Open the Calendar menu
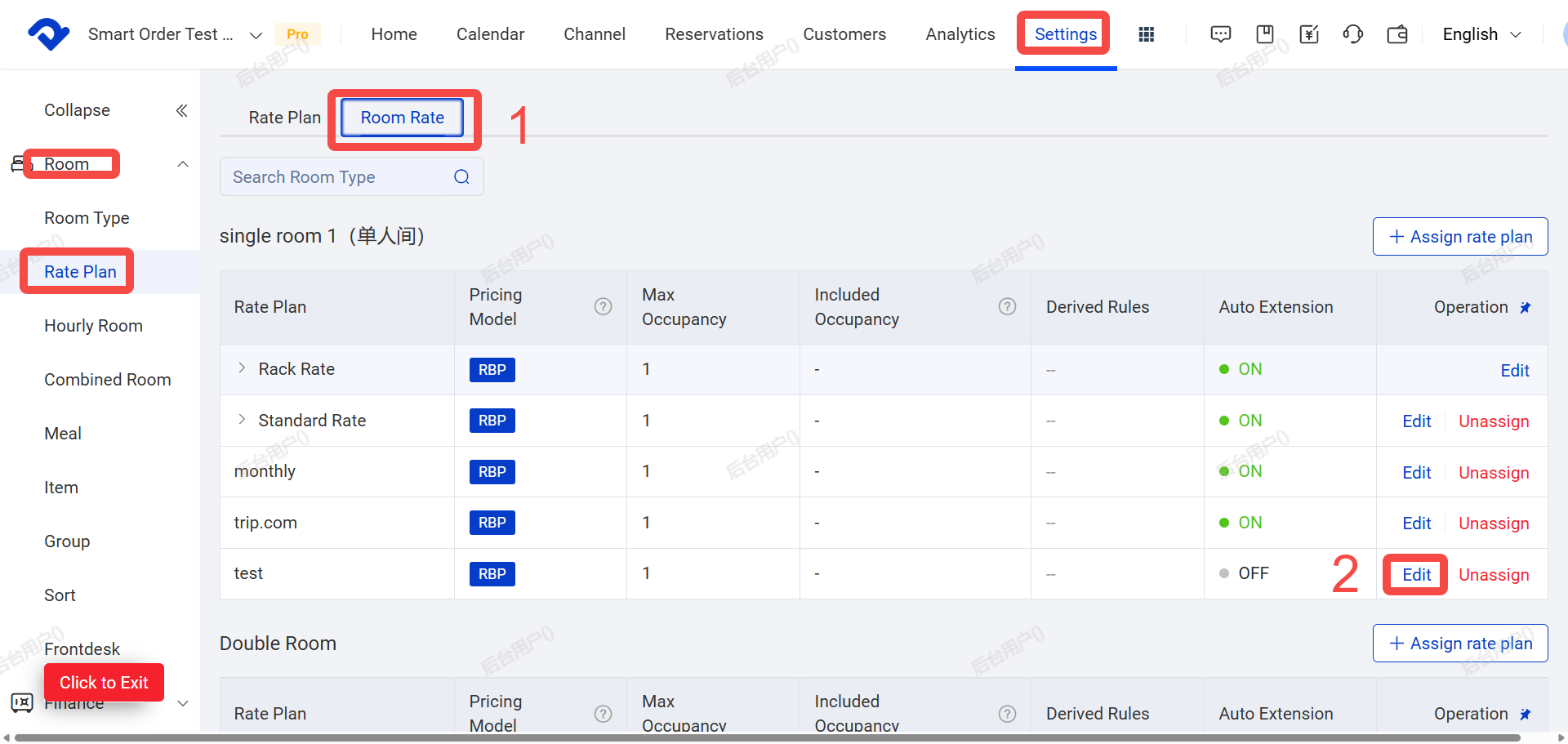1568x744 pixels. 490,34
